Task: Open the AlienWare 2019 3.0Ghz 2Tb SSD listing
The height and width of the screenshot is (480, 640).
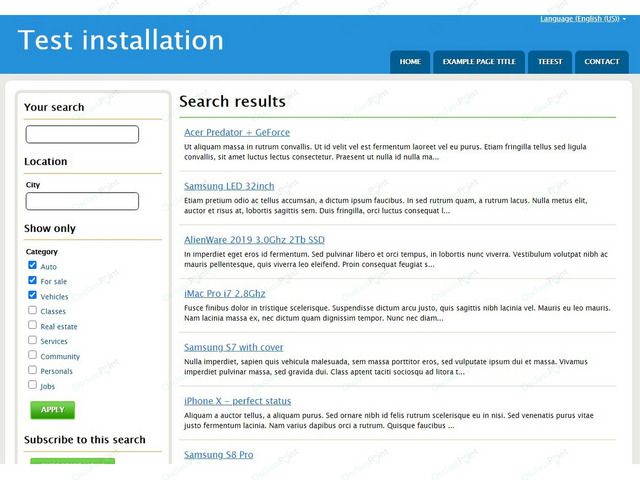Action: pos(254,240)
